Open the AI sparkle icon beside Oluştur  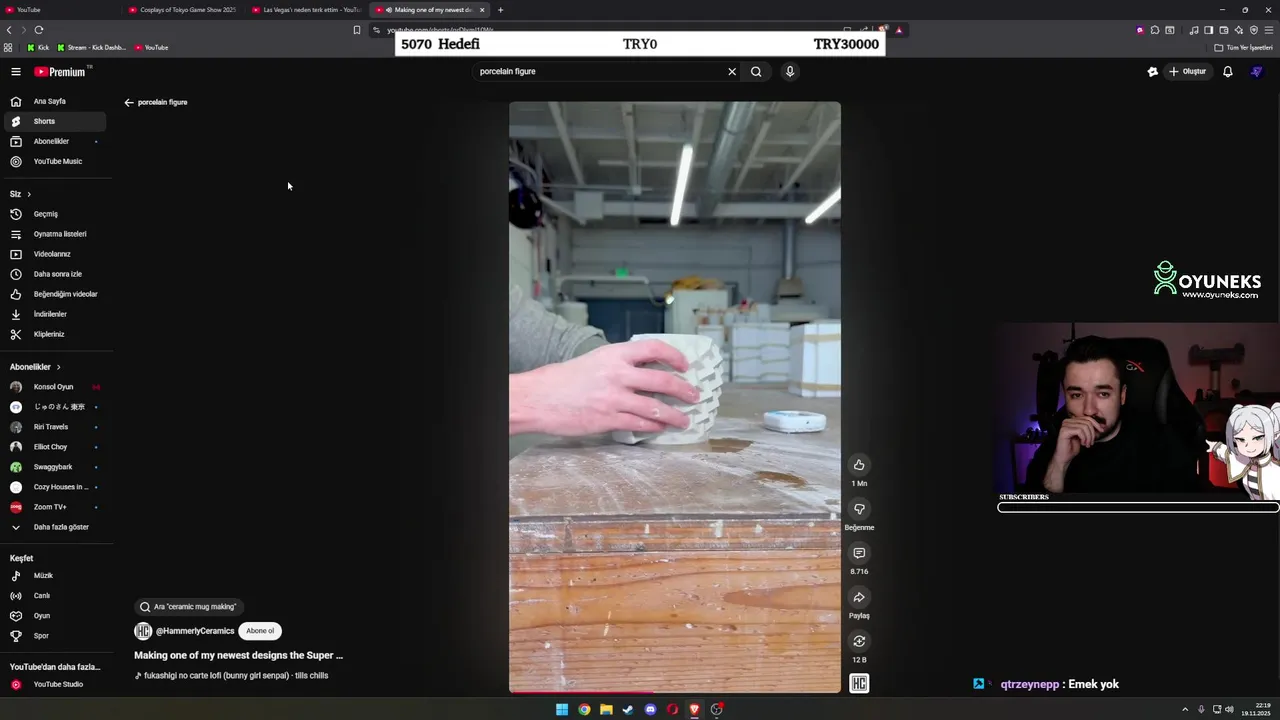[1152, 72]
